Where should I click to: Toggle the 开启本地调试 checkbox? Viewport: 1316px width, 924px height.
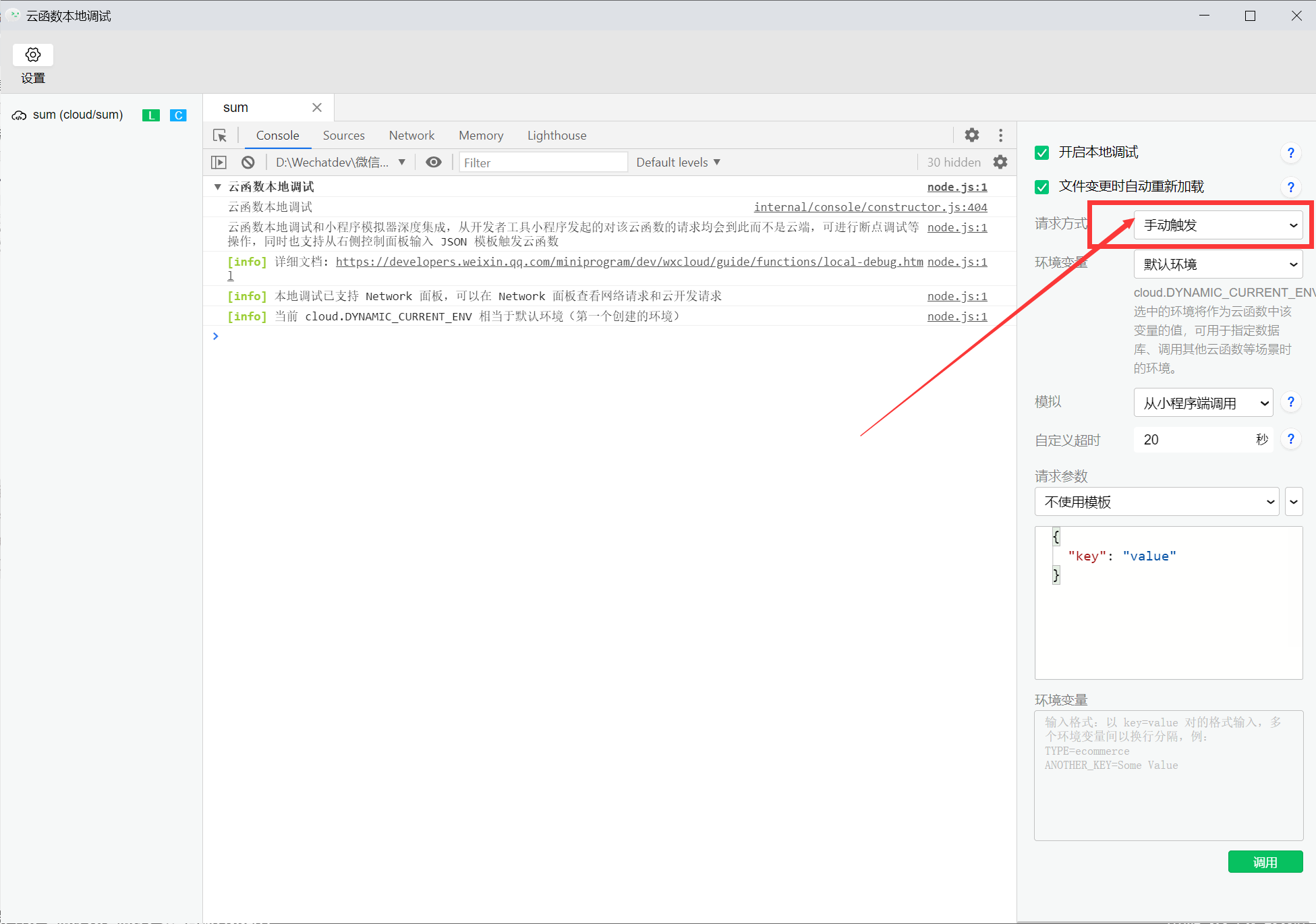tap(1043, 152)
